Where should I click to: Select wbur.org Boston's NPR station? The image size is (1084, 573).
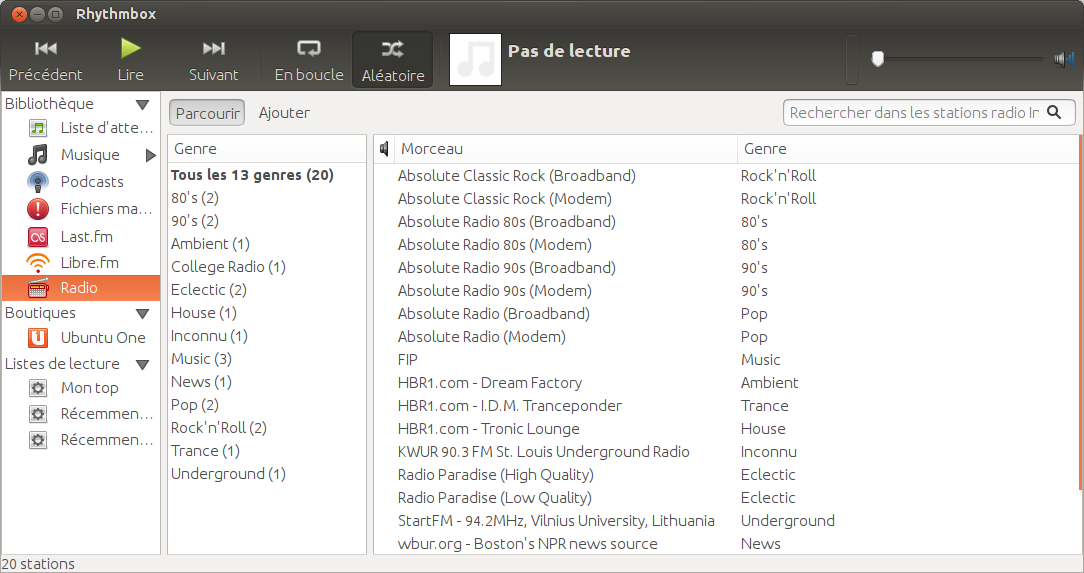[x=726, y=543]
